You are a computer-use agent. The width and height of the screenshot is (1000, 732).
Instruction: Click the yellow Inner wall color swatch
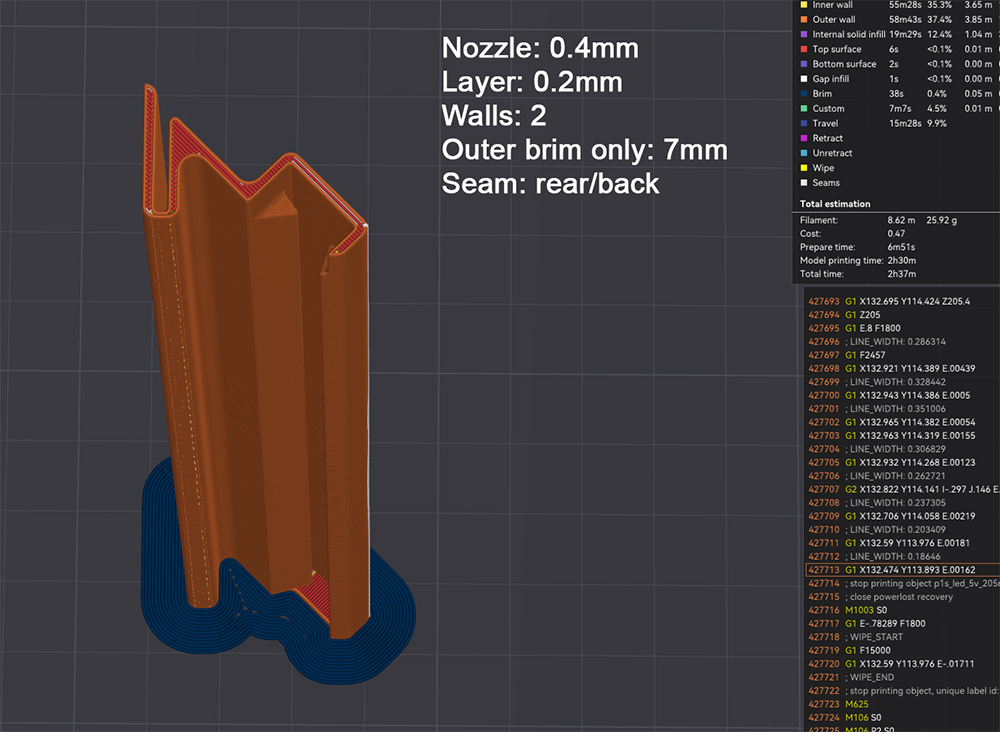(x=803, y=5)
